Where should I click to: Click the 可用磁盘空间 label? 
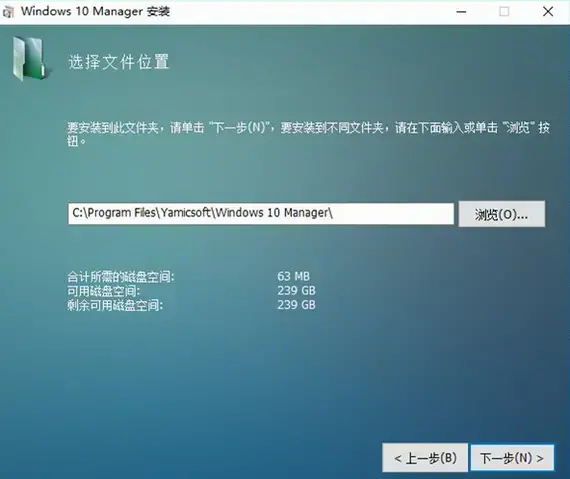coord(104,291)
